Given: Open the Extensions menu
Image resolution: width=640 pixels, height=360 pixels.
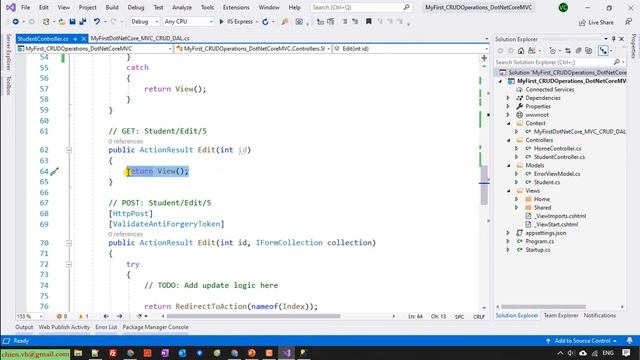Looking at the screenshot, I should click(236, 7).
